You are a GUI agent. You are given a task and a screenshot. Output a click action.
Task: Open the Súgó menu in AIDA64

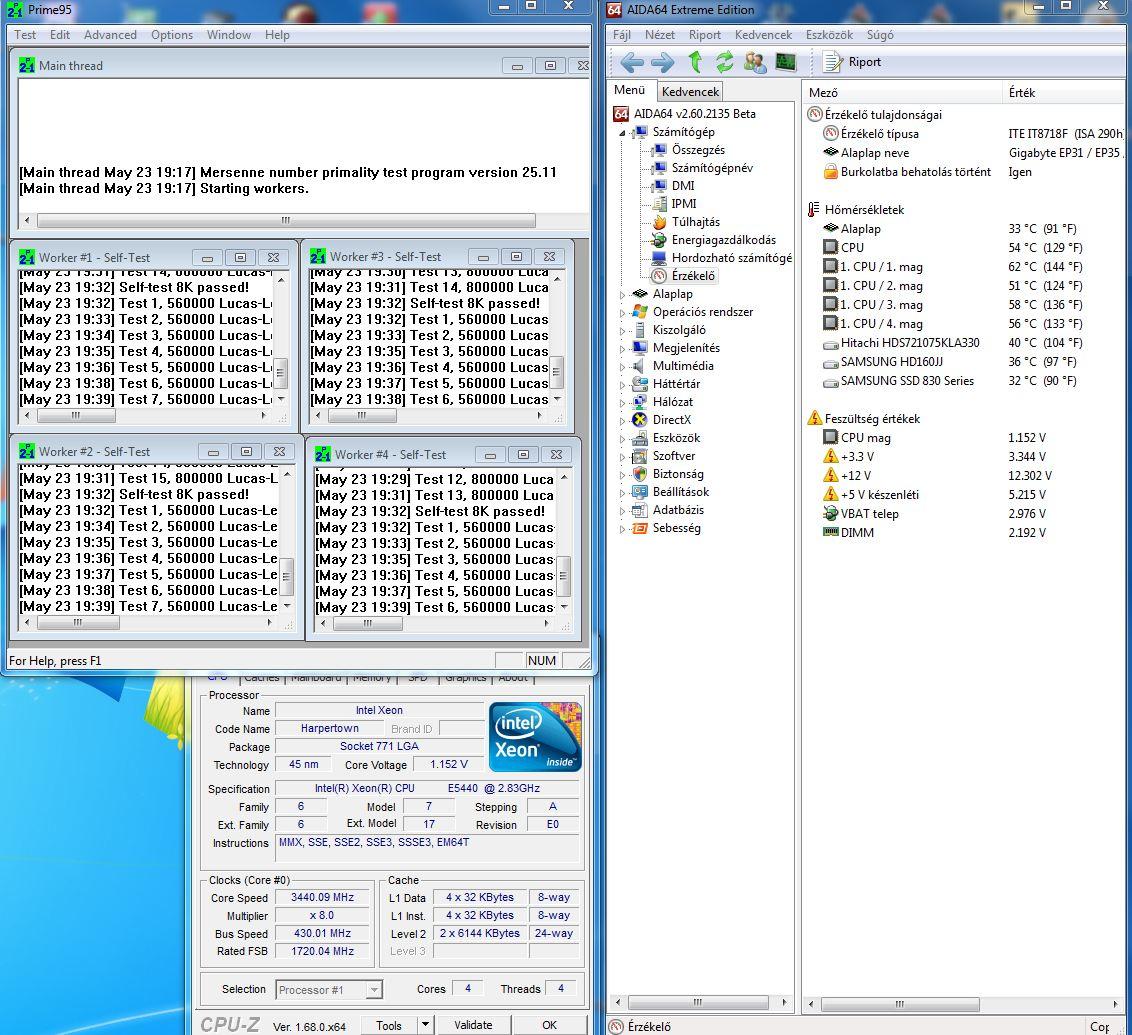879,35
